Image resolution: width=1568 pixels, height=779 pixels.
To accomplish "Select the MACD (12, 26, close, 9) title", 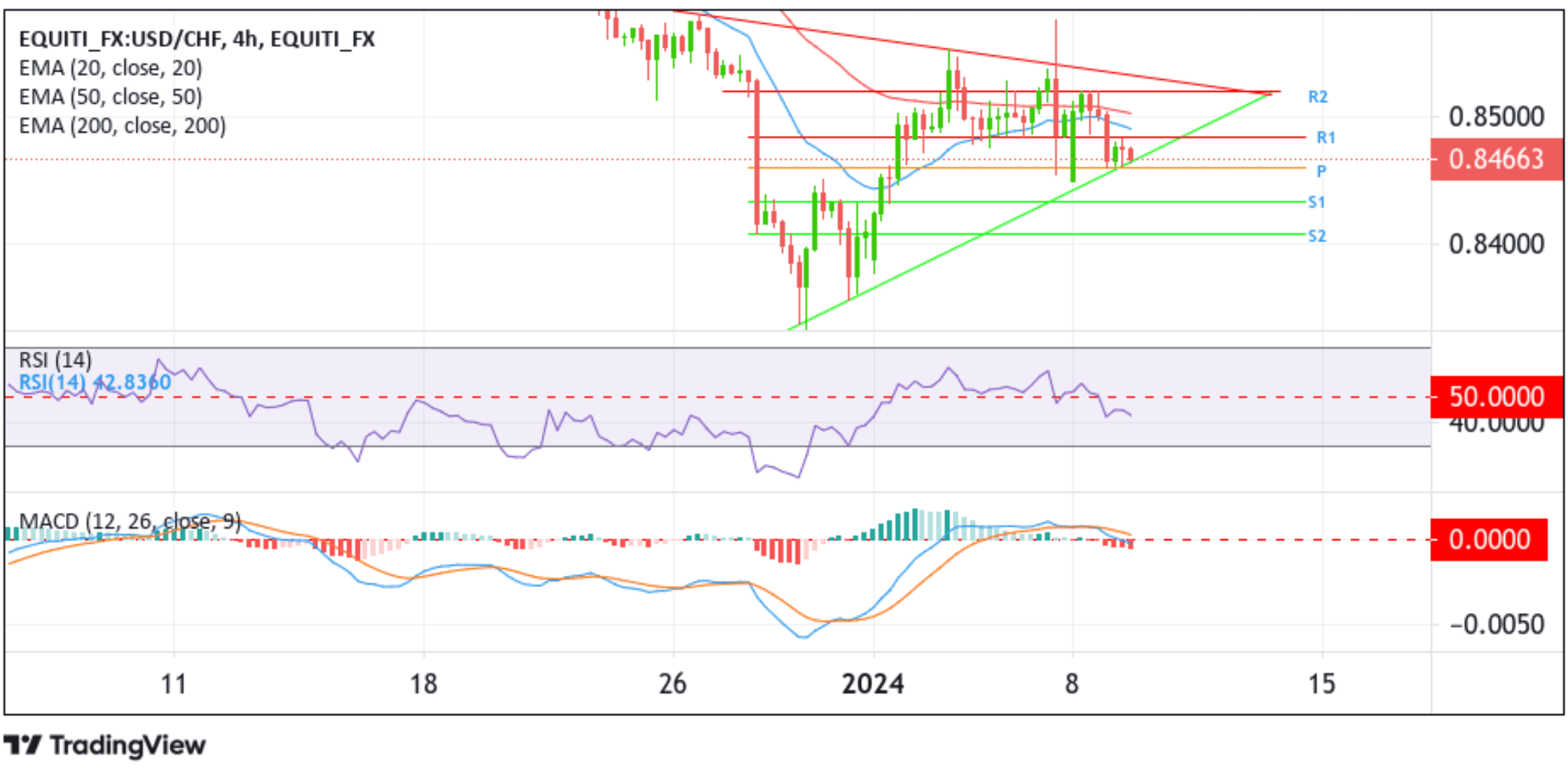I will point(130,521).
